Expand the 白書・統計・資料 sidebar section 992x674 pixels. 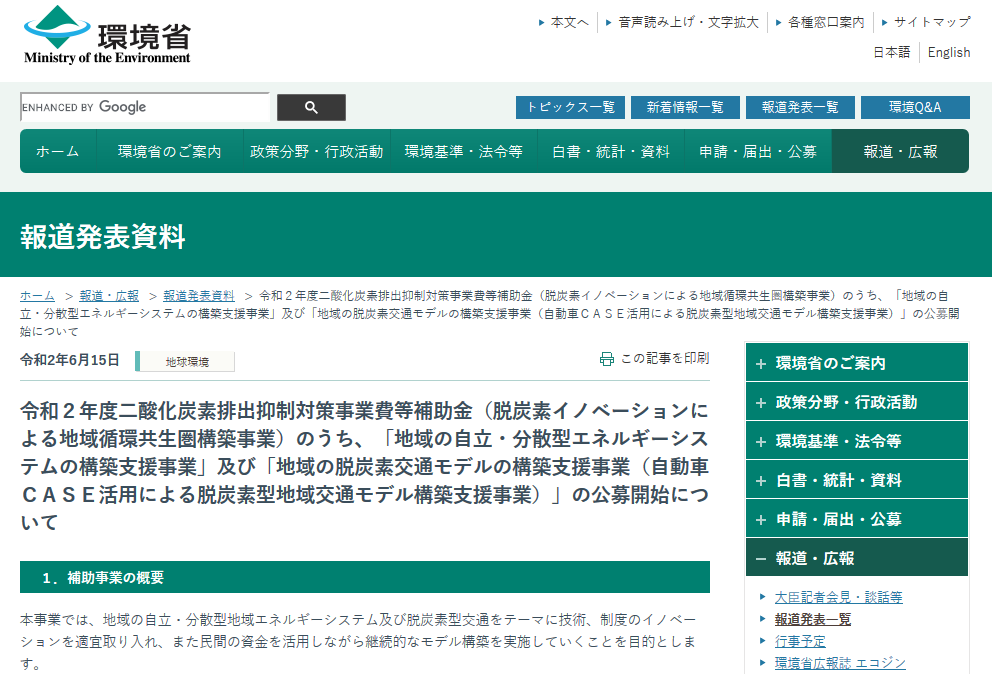[x=857, y=480]
